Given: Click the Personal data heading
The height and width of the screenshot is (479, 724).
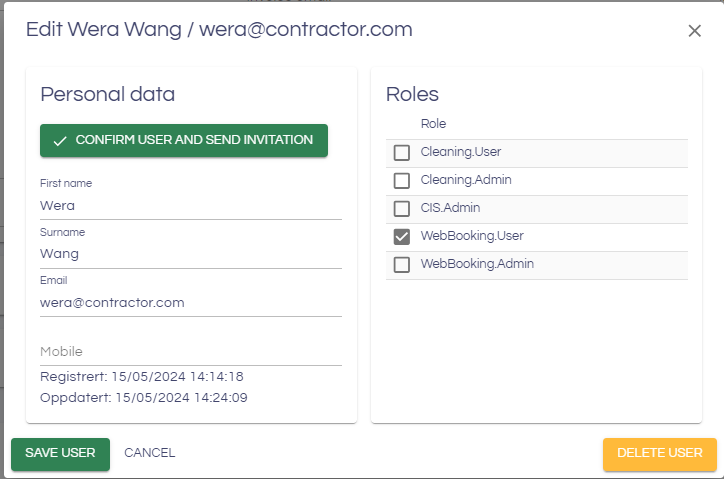Looking at the screenshot, I should point(107,95).
